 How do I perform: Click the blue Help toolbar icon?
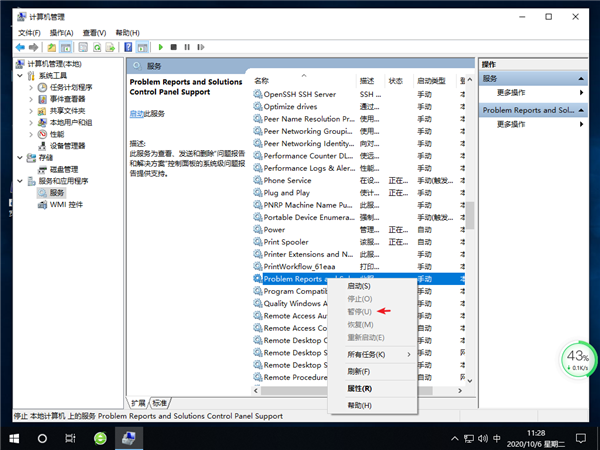[x=128, y=46]
